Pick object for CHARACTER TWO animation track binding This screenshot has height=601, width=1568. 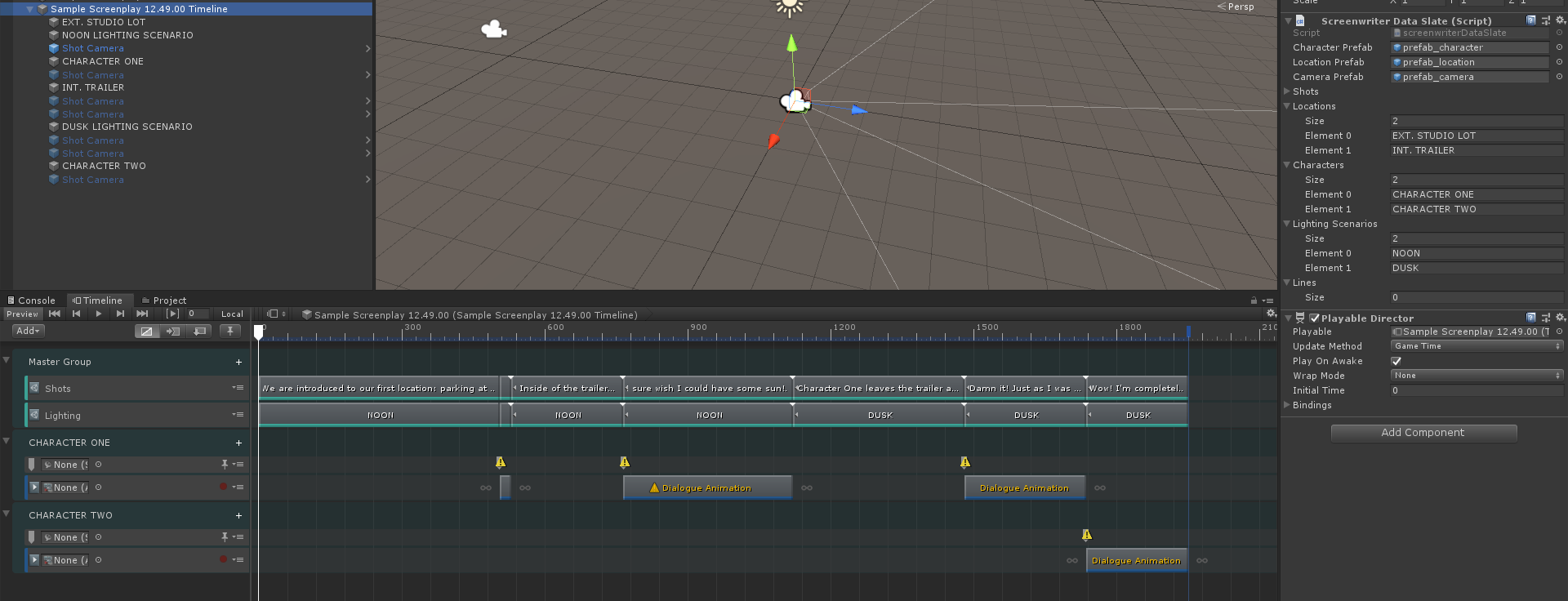(99, 560)
